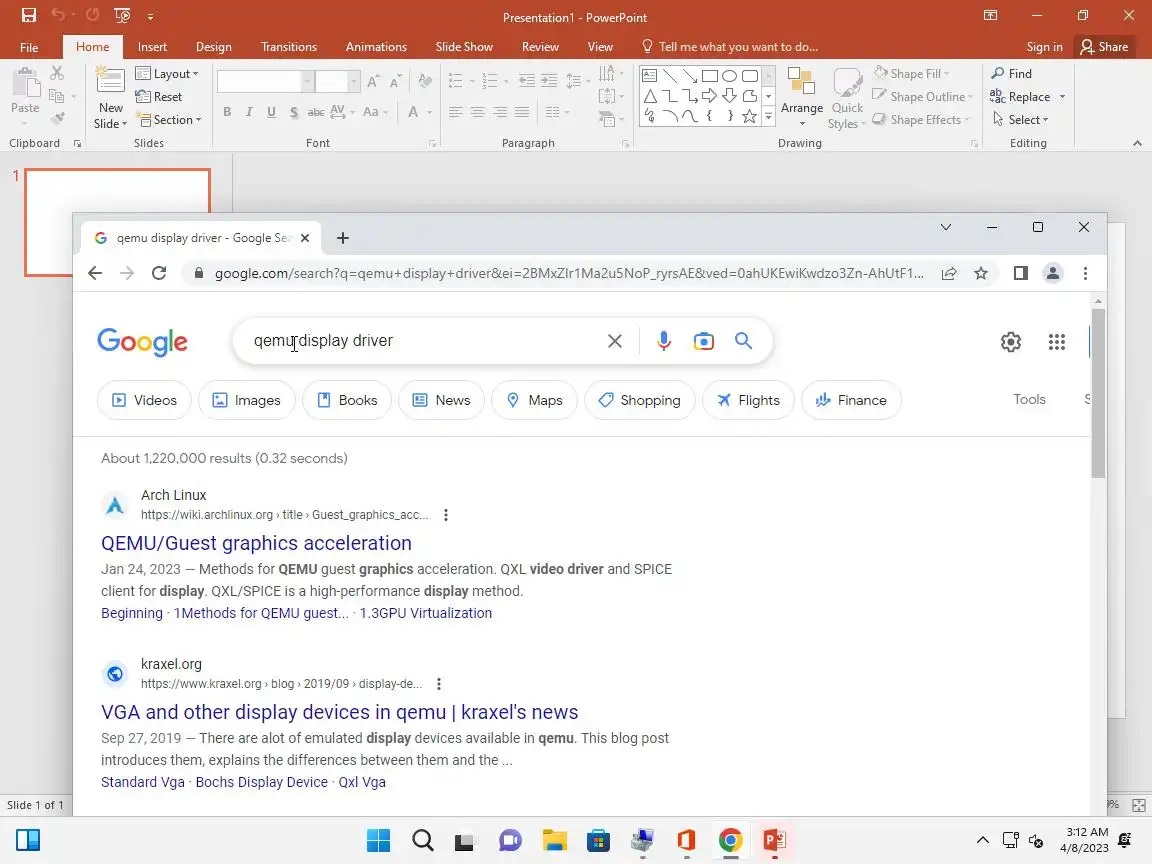Click the Chrome back arrow

(x=95, y=273)
